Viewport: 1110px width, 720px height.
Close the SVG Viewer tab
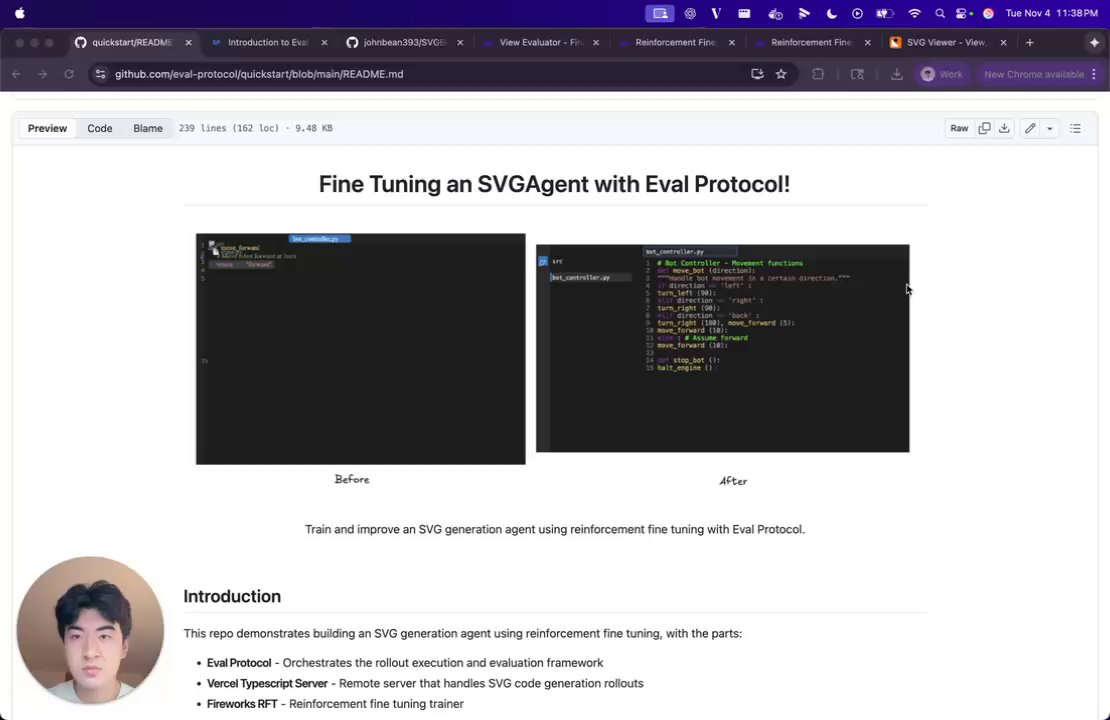tap(1003, 42)
